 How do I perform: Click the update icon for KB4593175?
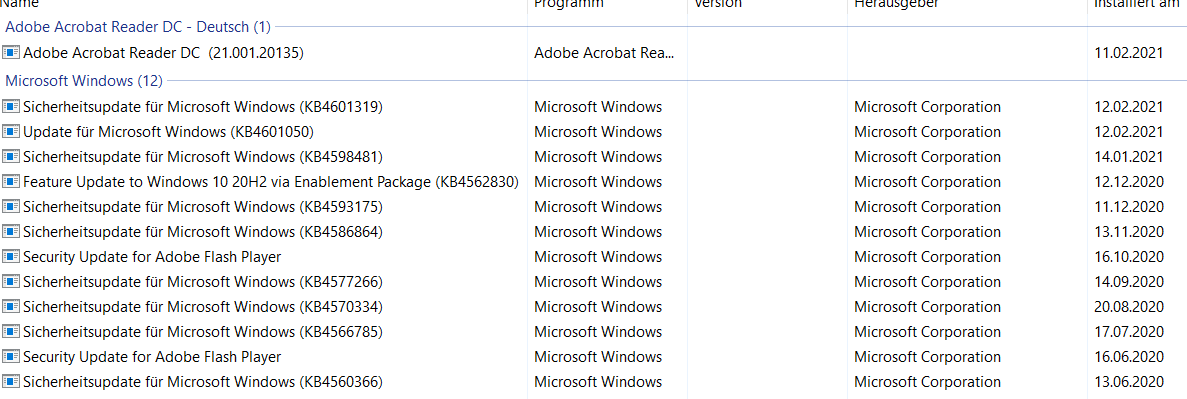(x=11, y=207)
